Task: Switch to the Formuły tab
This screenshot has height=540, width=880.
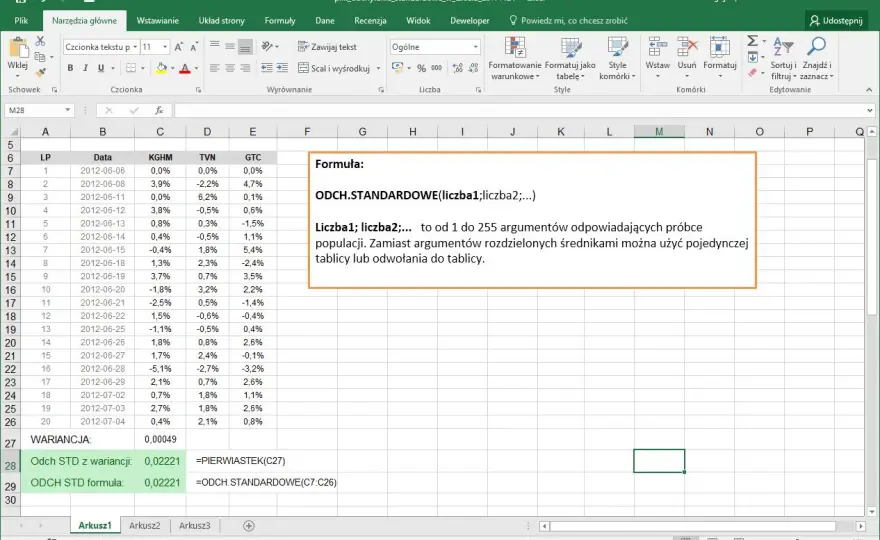Action: (x=280, y=20)
